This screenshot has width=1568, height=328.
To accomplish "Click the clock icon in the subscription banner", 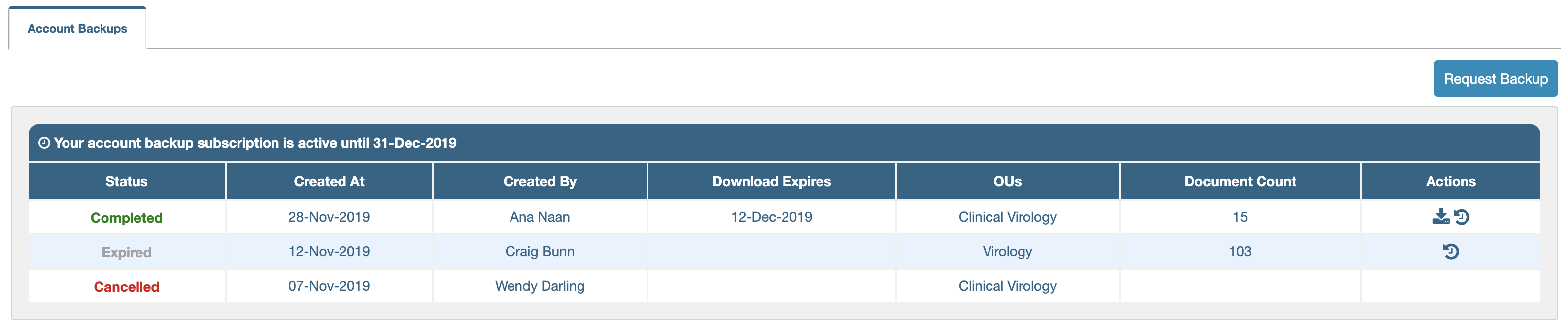I will click(x=44, y=143).
